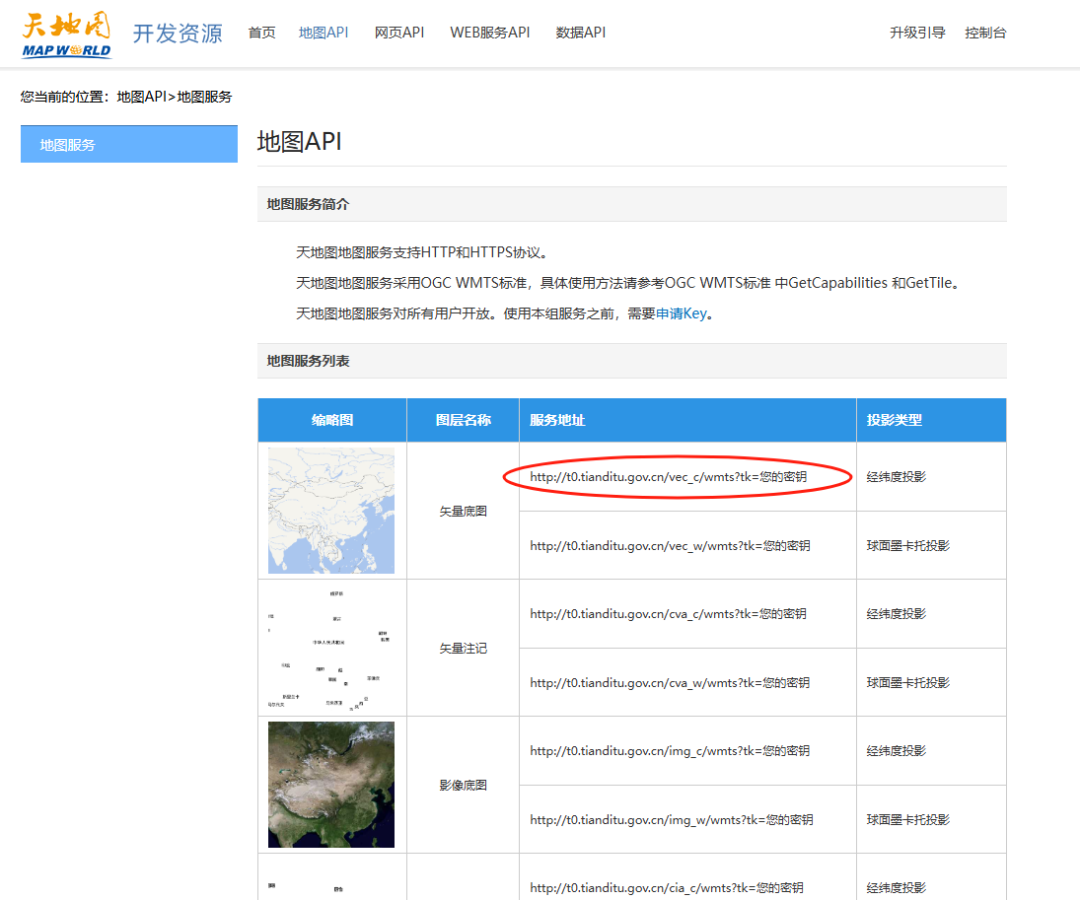Click the 投影类型 column header

click(931, 420)
